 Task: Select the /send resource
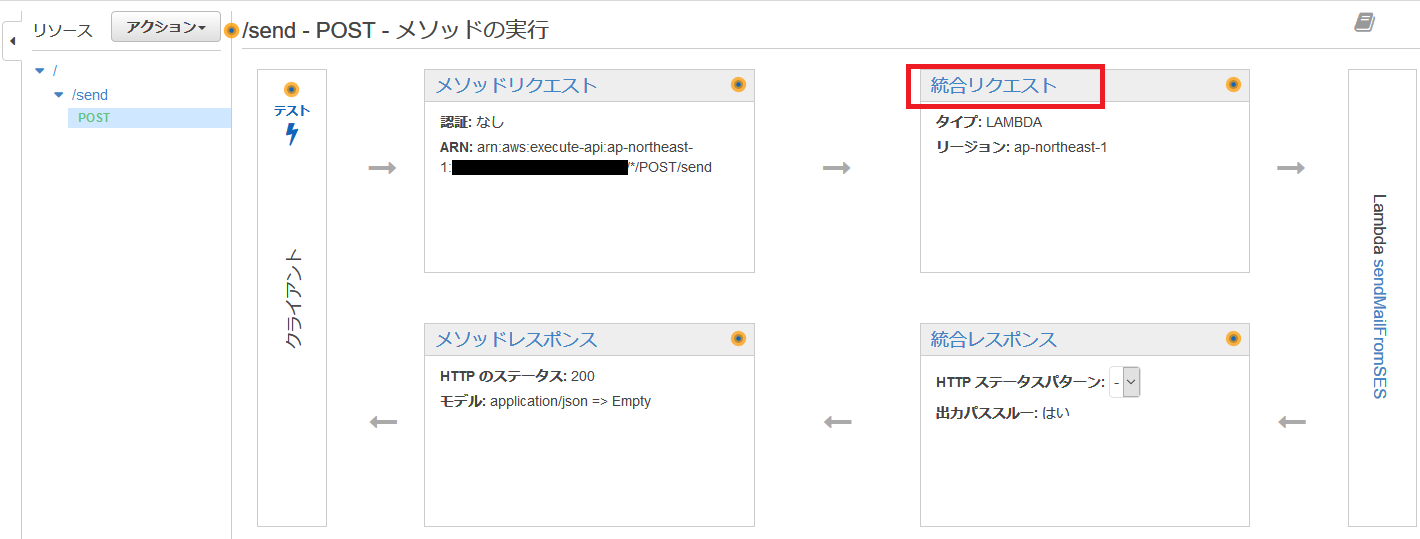pyautogui.click(x=90, y=95)
